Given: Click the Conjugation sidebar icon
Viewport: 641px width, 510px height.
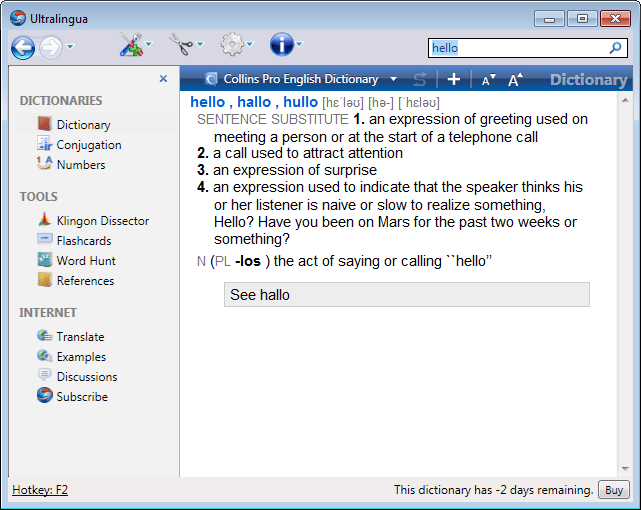Looking at the screenshot, I should coord(45,143).
